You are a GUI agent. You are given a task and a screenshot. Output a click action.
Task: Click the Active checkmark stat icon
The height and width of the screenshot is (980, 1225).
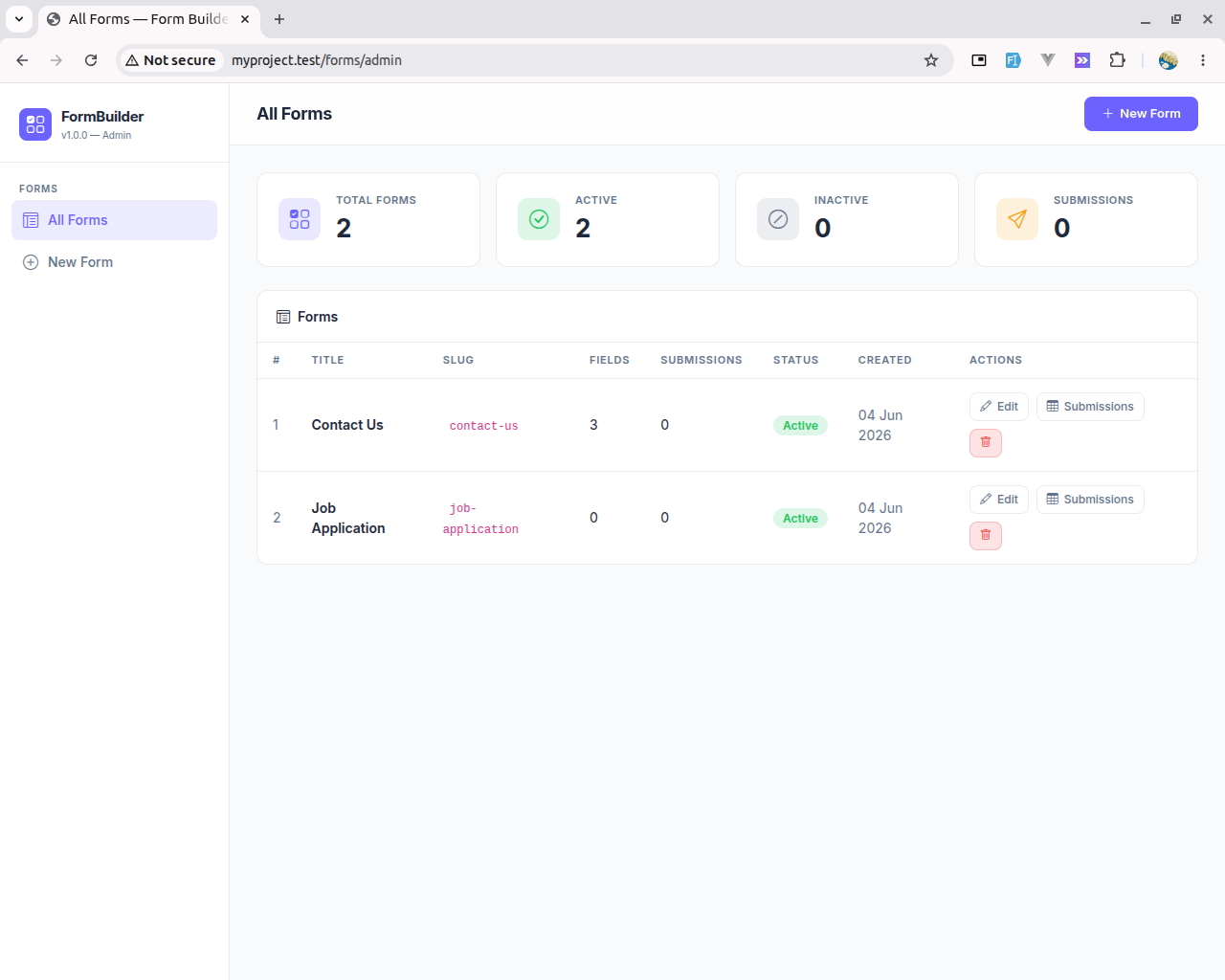[x=539, y=219]
